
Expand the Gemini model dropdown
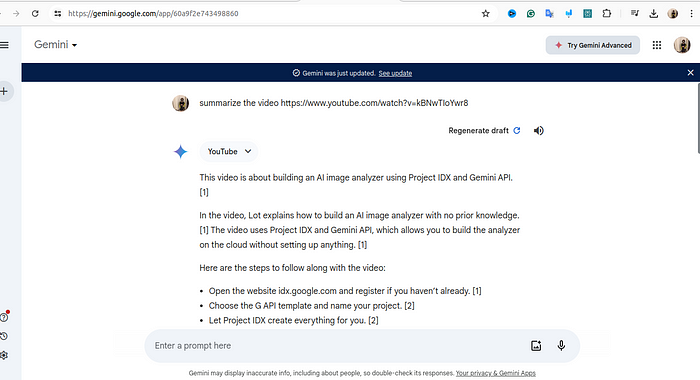pyautogui.click(x=56, y=45)
